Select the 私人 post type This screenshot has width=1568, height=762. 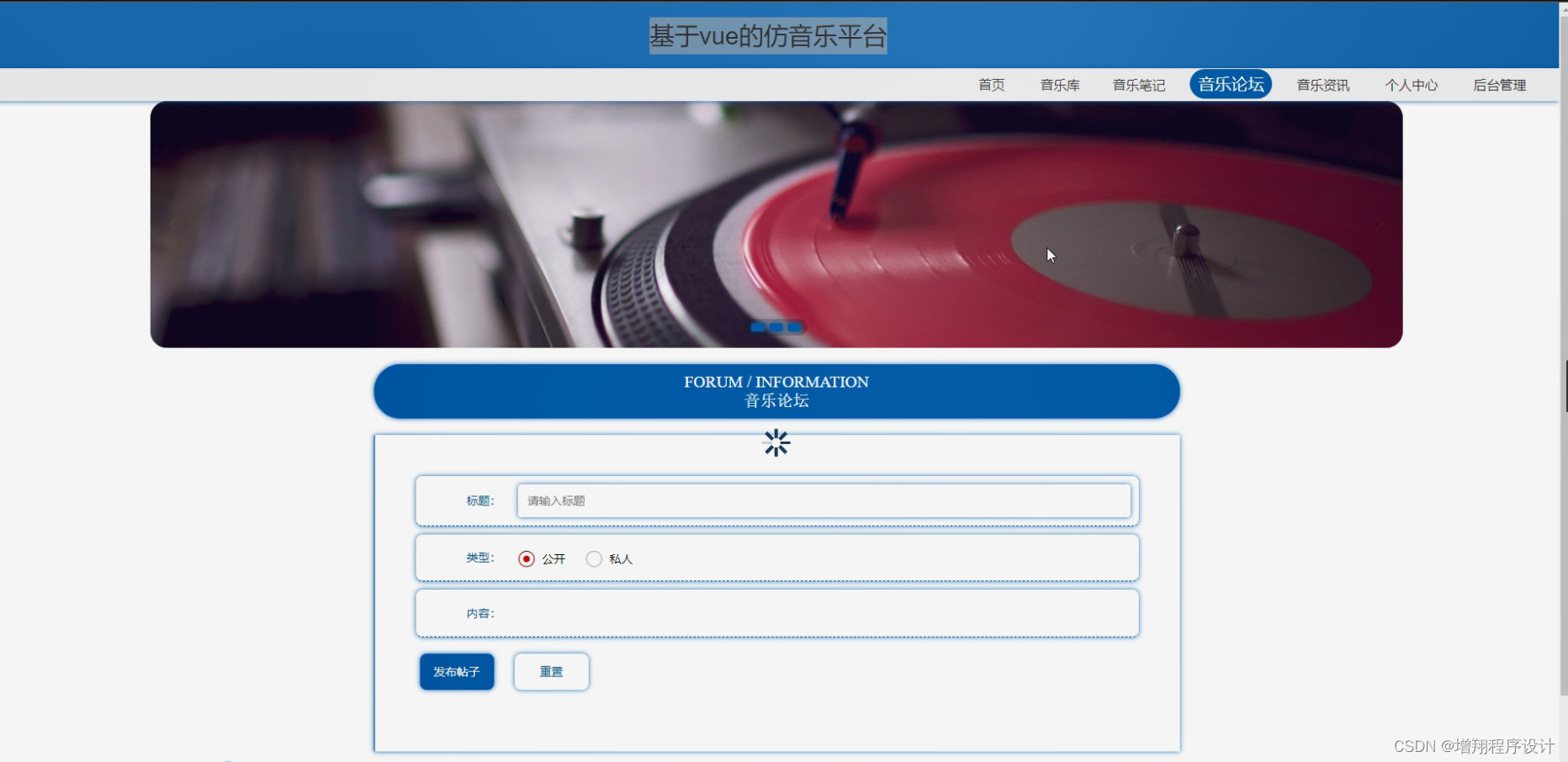point(595,558)
